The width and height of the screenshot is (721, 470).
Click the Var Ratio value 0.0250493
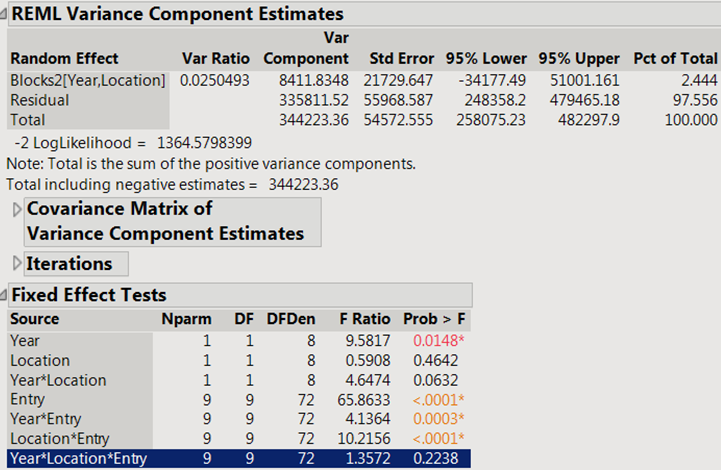click(215, 79)
